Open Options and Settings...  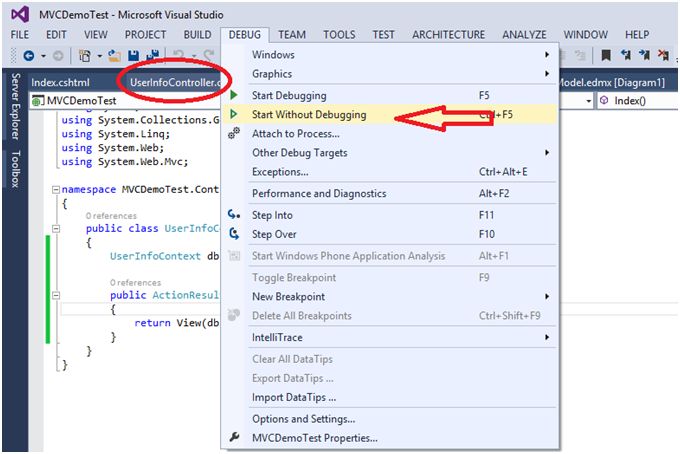[x=390, y=419]
